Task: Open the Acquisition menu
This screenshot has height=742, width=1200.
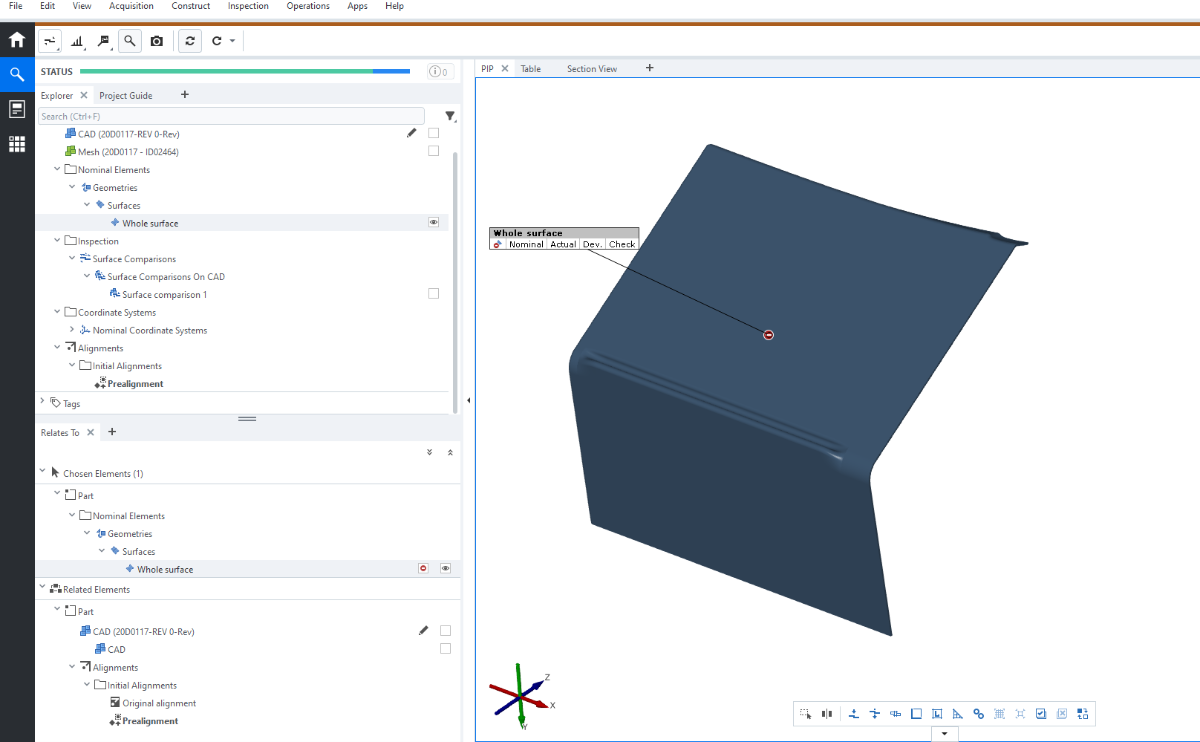Action: click(131, 6)
